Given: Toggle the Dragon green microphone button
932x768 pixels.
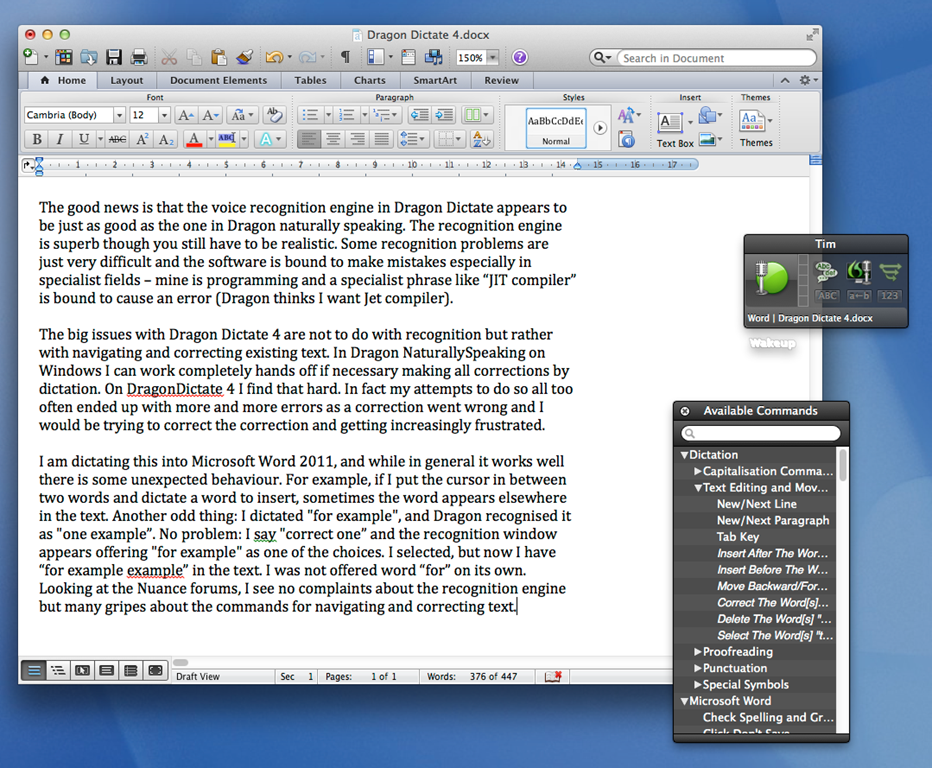Looking at the screenshot, I should click(x=771, y=278).
